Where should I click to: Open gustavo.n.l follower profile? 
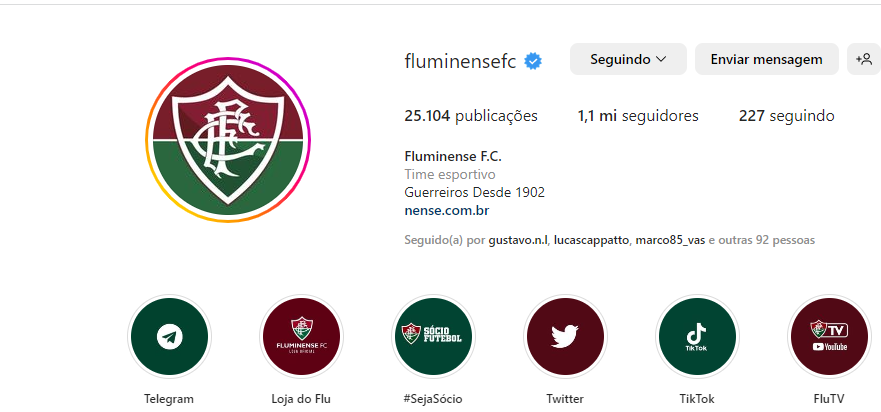coord(517,240)
